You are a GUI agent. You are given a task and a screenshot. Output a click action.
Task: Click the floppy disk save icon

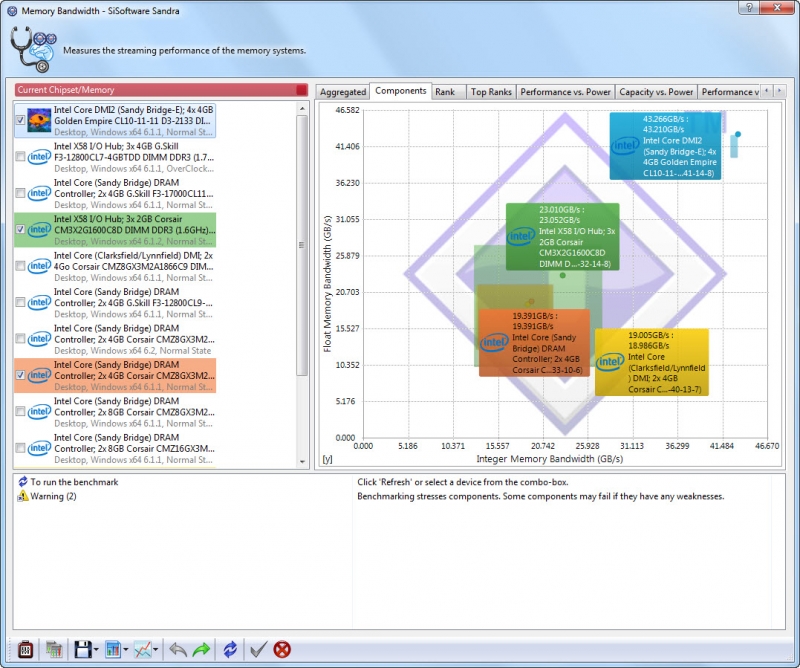83,649
